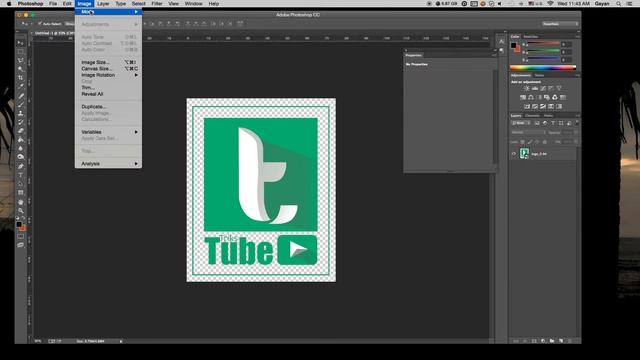
Task: Toggle Quick Mask mode icon
Action: (20, 236)
